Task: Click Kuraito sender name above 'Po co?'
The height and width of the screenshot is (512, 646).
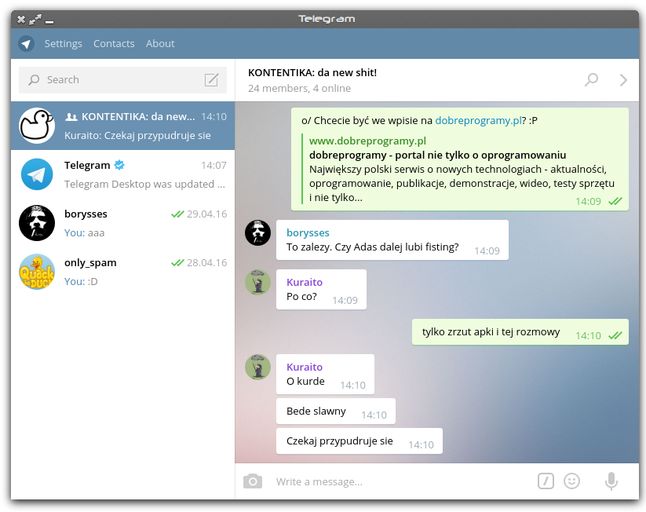Action: click(x=304, y=283)
